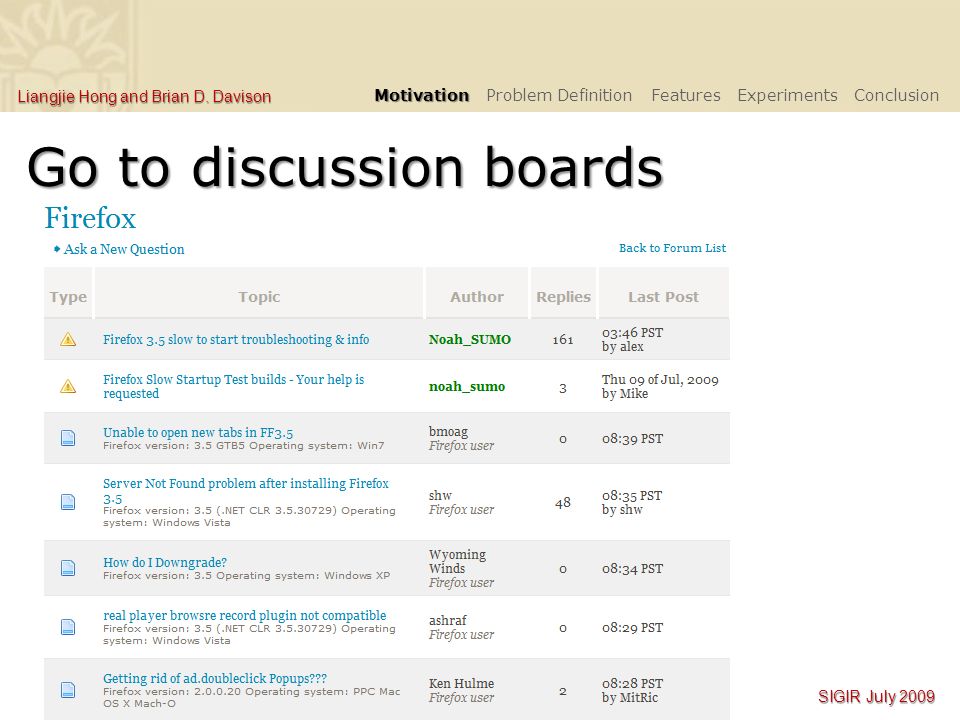960x720 pixels.
Task: Sort by the Topic column header
Action: point(259,297)
